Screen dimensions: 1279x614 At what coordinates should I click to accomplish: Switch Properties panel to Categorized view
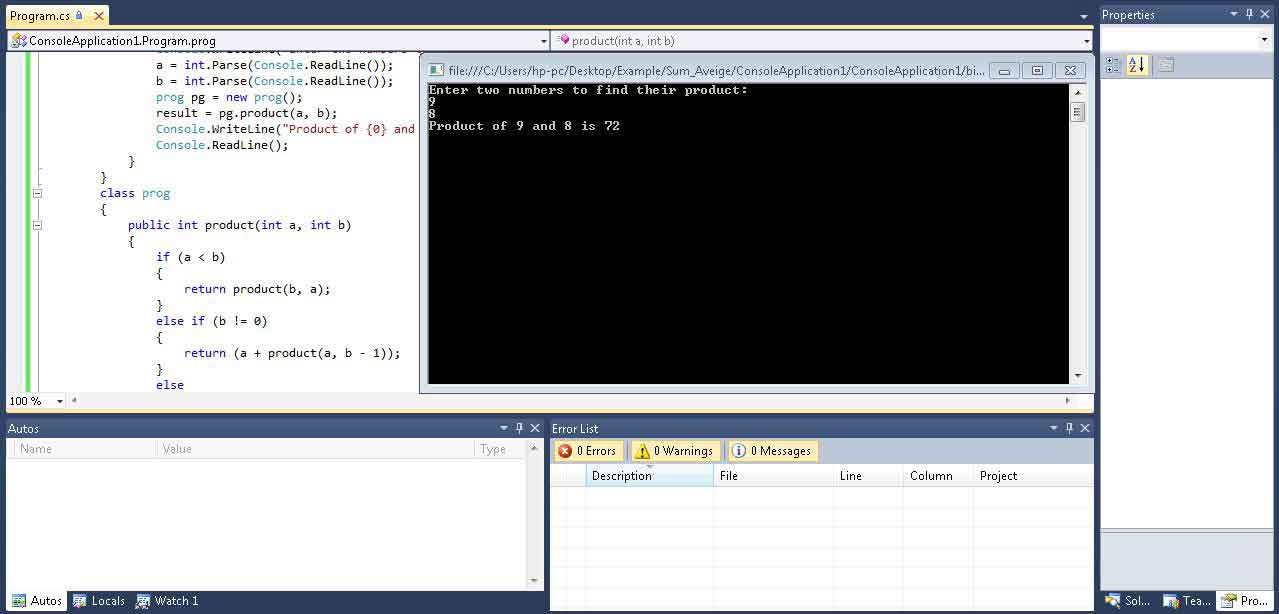(x=1112, y=65)
